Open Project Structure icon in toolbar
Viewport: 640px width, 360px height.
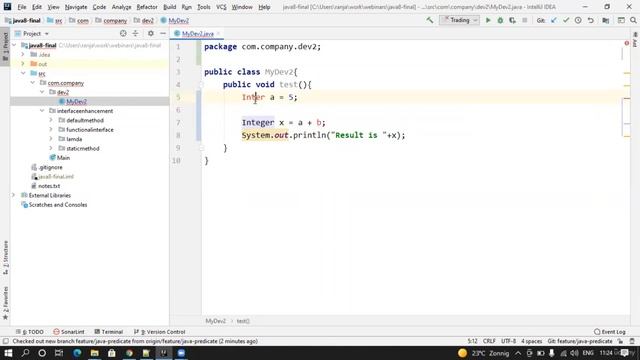click(x=606, y=20)
